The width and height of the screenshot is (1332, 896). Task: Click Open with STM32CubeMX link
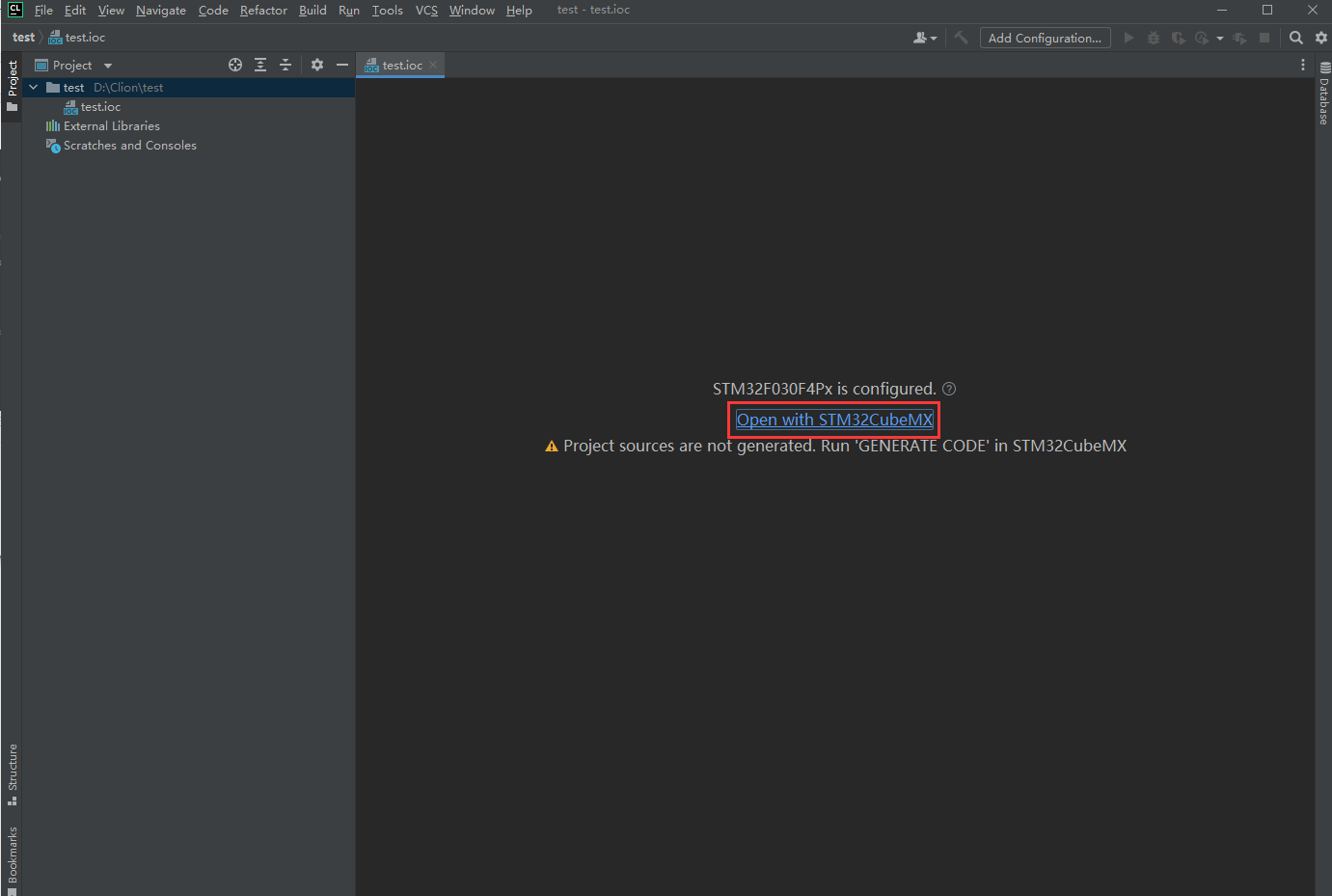[x=834, y=420]
